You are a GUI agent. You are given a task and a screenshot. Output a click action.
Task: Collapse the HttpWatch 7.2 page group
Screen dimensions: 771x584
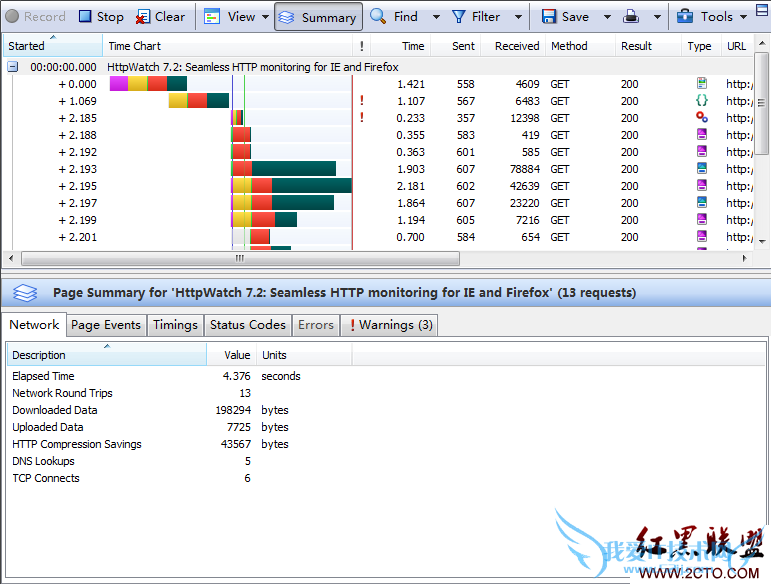(13, 67)
